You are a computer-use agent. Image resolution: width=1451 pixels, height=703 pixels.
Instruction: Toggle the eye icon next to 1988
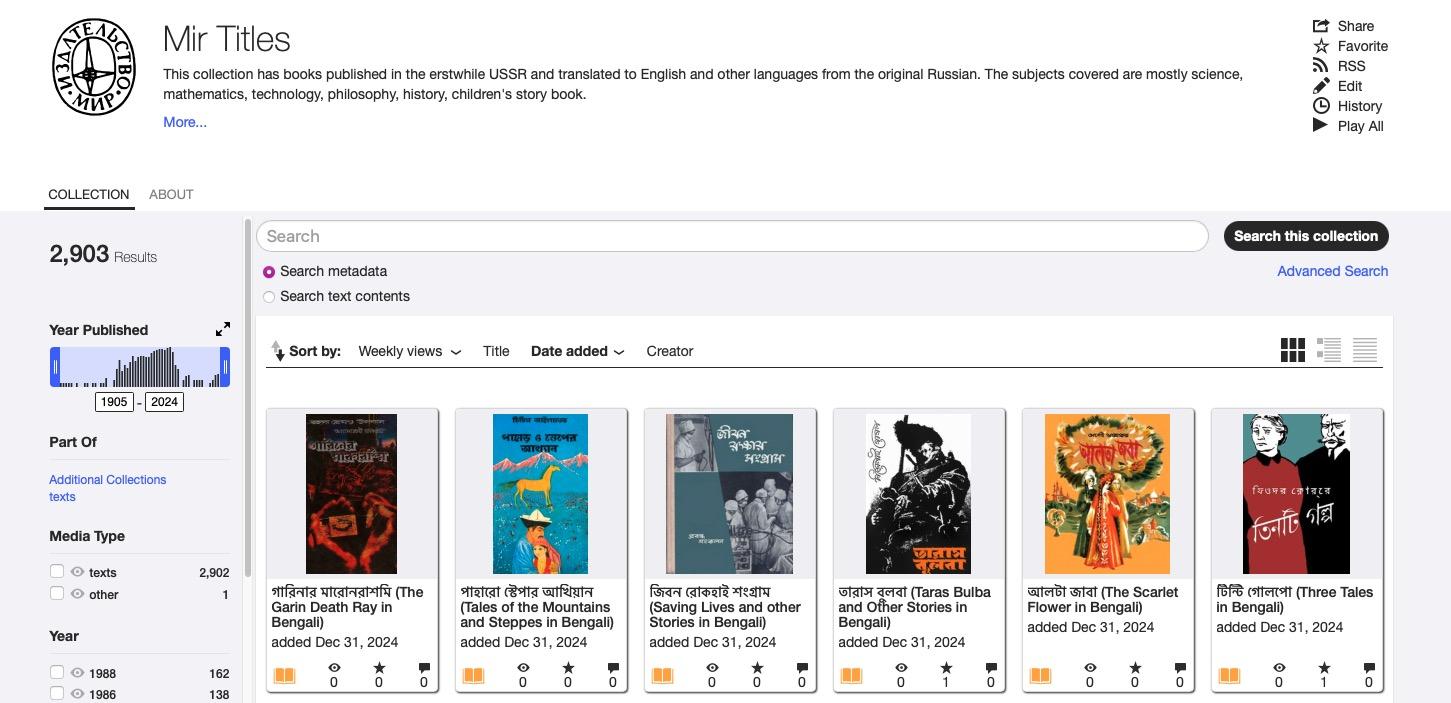77,673
